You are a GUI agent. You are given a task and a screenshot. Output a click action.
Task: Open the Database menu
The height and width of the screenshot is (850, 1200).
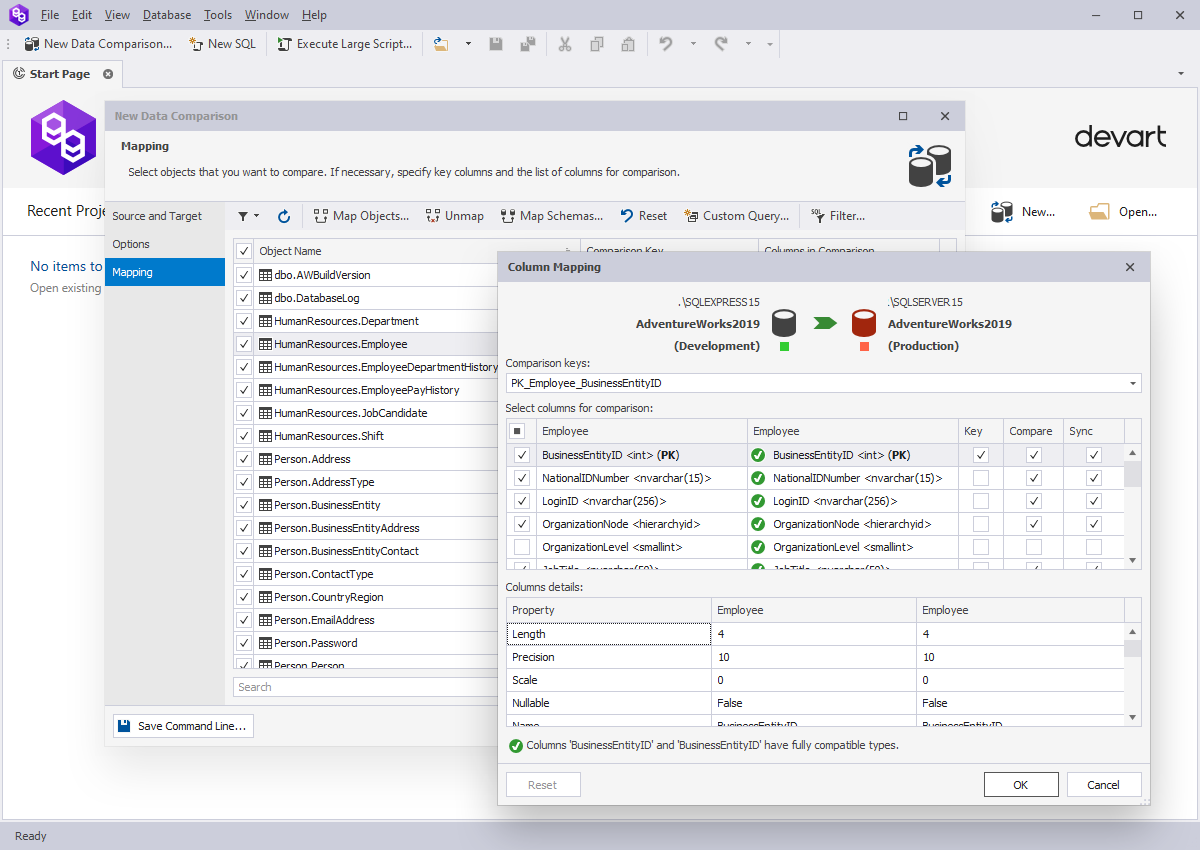pyautogui.click(x=166, y=14)
